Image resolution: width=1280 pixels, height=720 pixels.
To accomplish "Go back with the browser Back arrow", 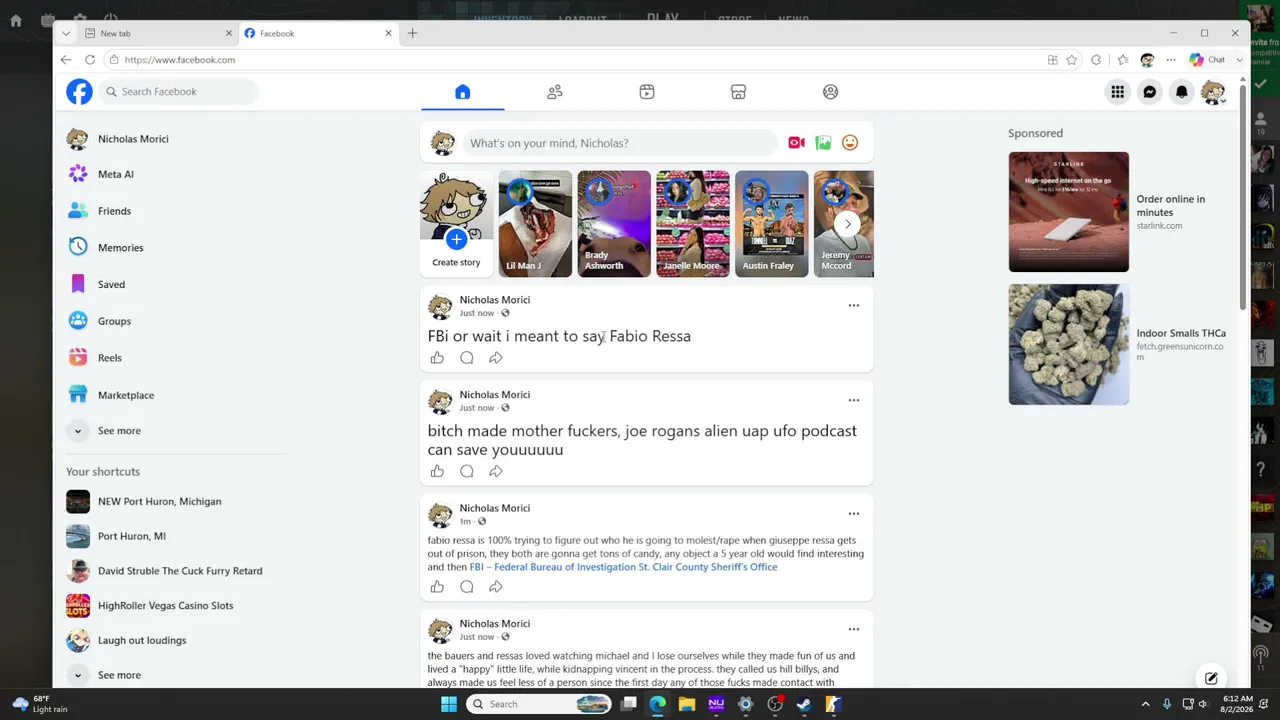I will tap(66, 60).
